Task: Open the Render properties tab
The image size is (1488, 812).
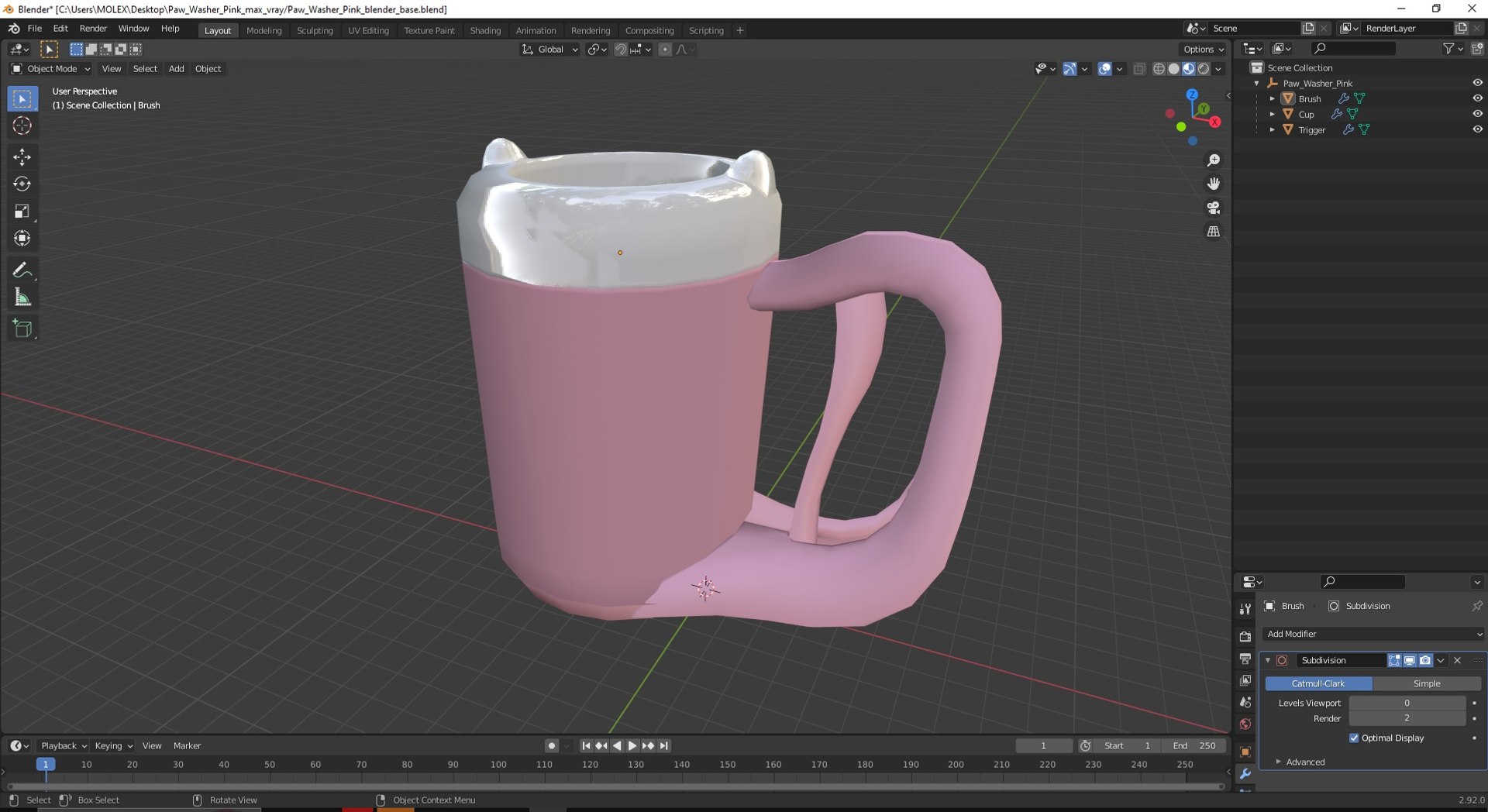Action: pyautogui.click(x=1245, y=637)
